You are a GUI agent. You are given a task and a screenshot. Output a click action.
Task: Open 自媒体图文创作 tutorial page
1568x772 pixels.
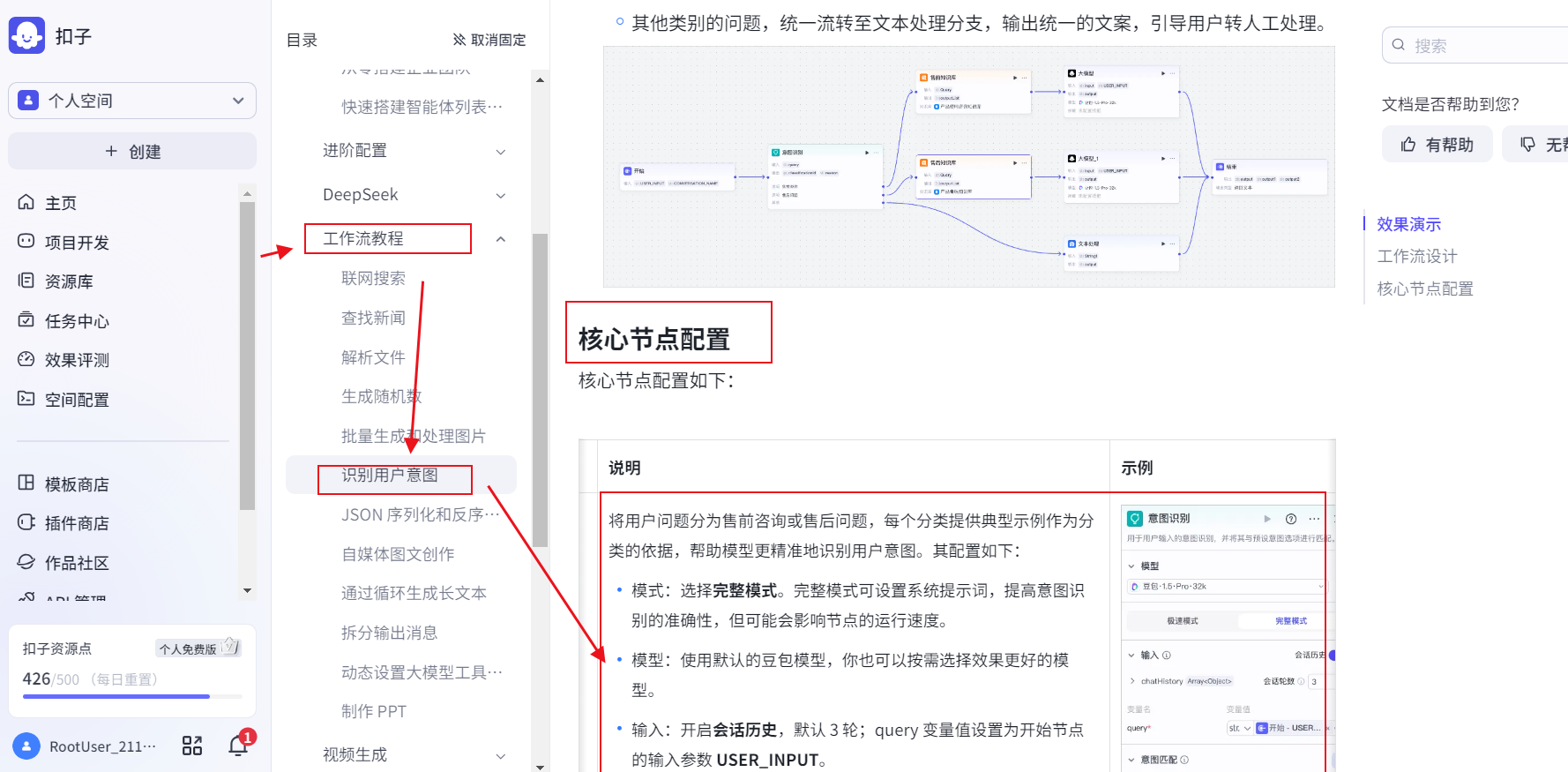398,554
